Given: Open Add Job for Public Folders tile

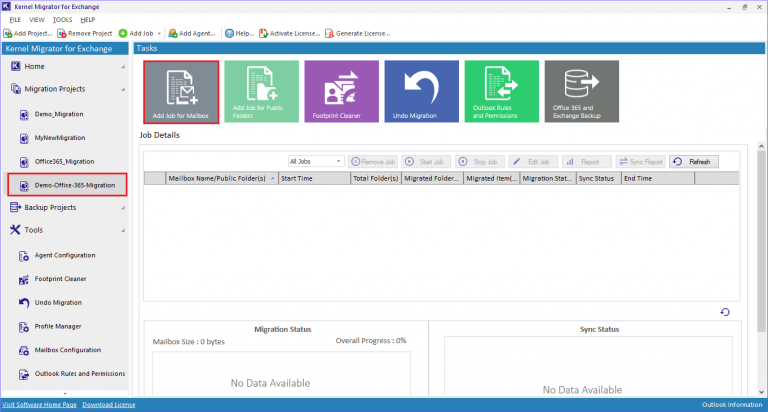Looking at the screenshot, I should click(x=261, y=92).
